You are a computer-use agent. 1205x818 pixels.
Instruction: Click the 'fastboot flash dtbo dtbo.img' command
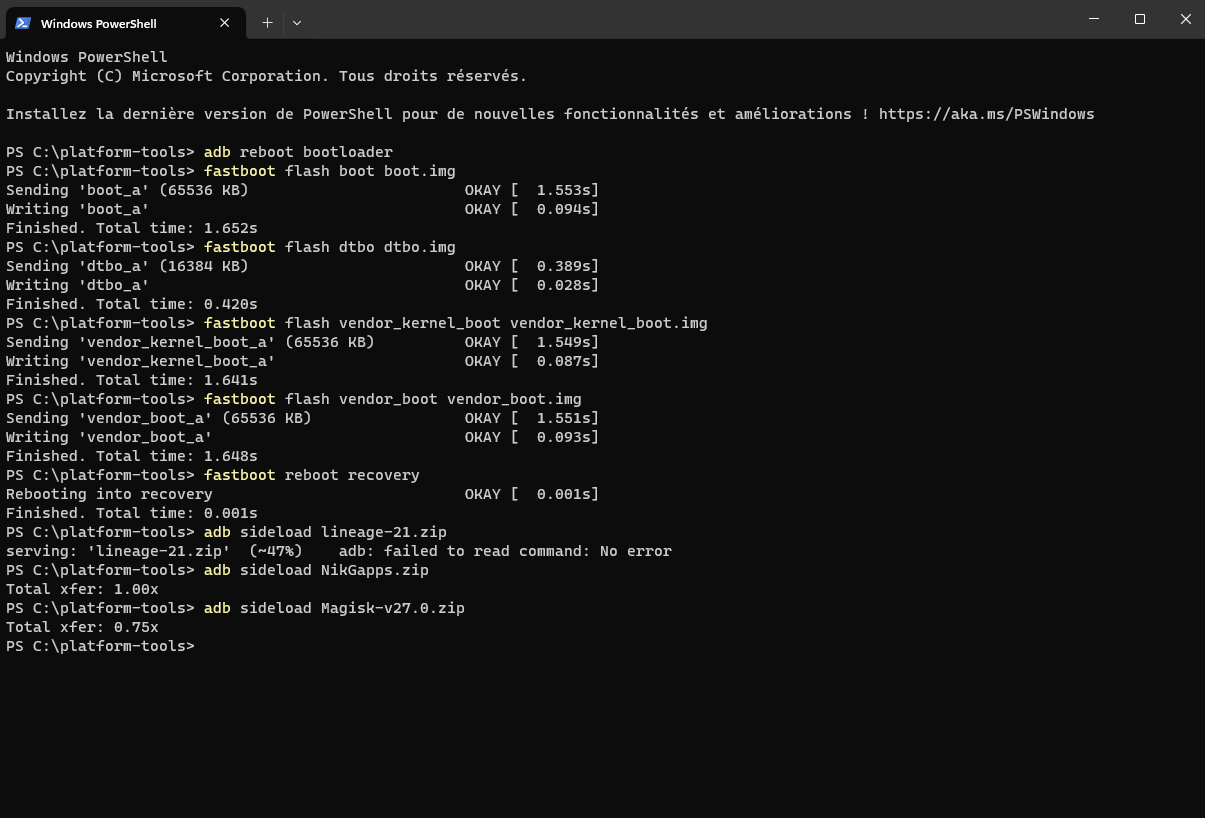pyautogui.click(x=329, y=247)
